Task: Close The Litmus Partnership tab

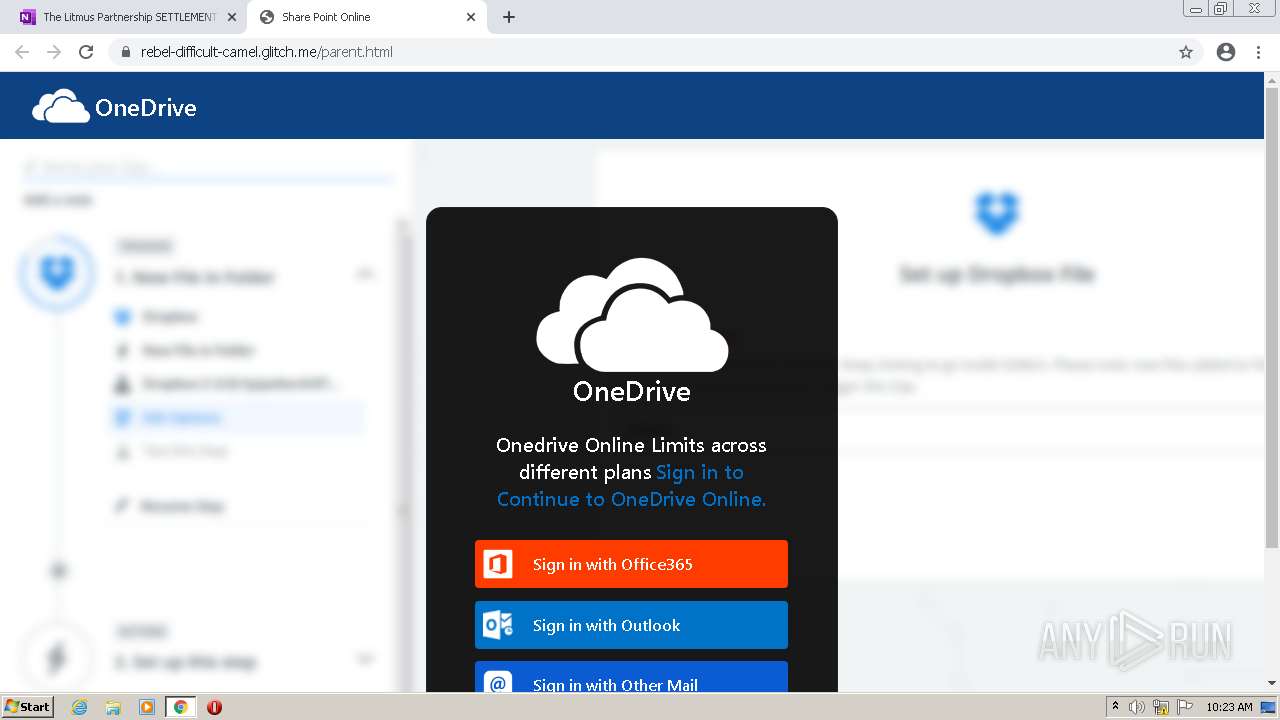Action: (x=232, y=17)
